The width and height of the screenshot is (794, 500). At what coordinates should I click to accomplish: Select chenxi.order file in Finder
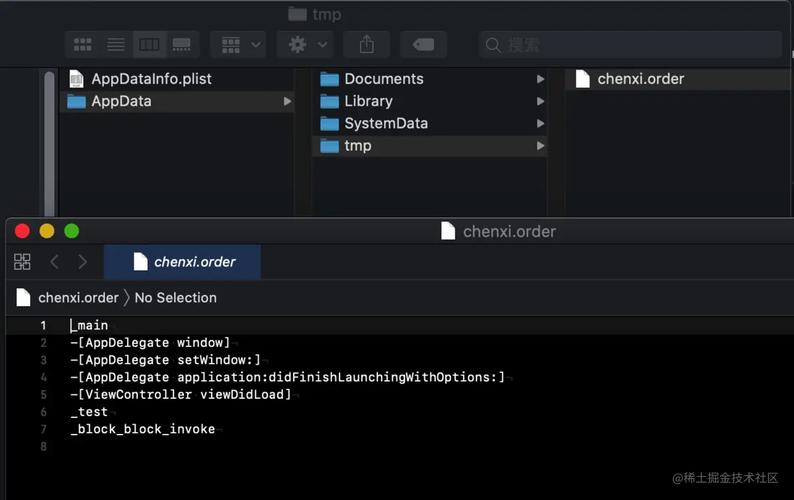pos(679,79)
